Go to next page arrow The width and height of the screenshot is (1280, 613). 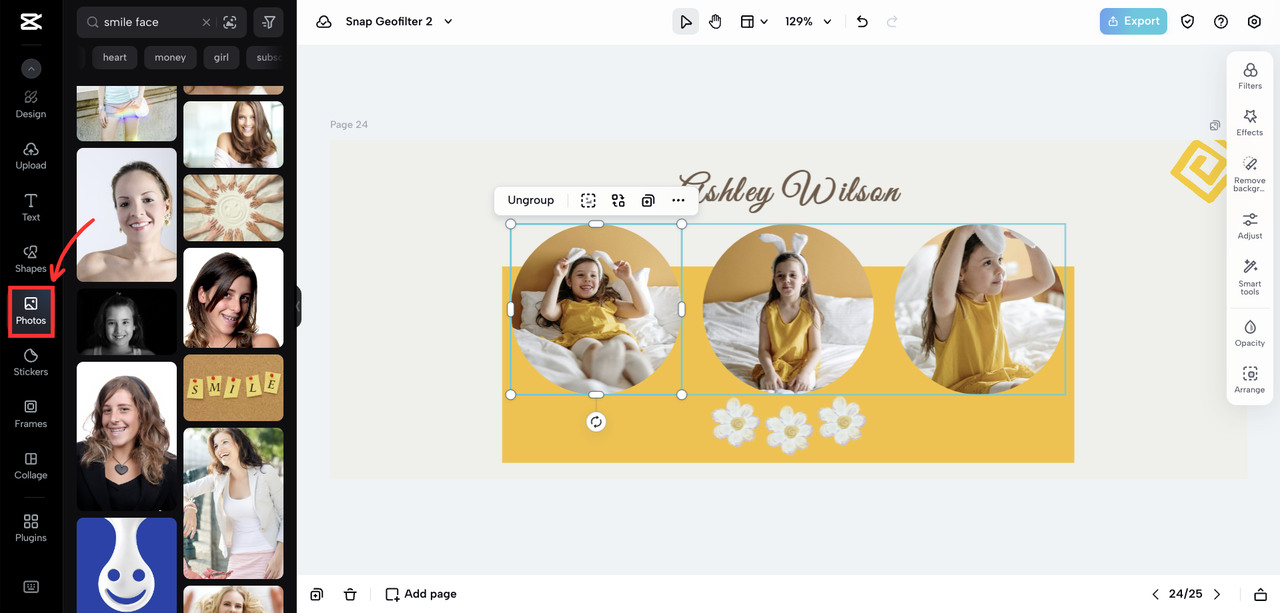[x=1217, y=594]
